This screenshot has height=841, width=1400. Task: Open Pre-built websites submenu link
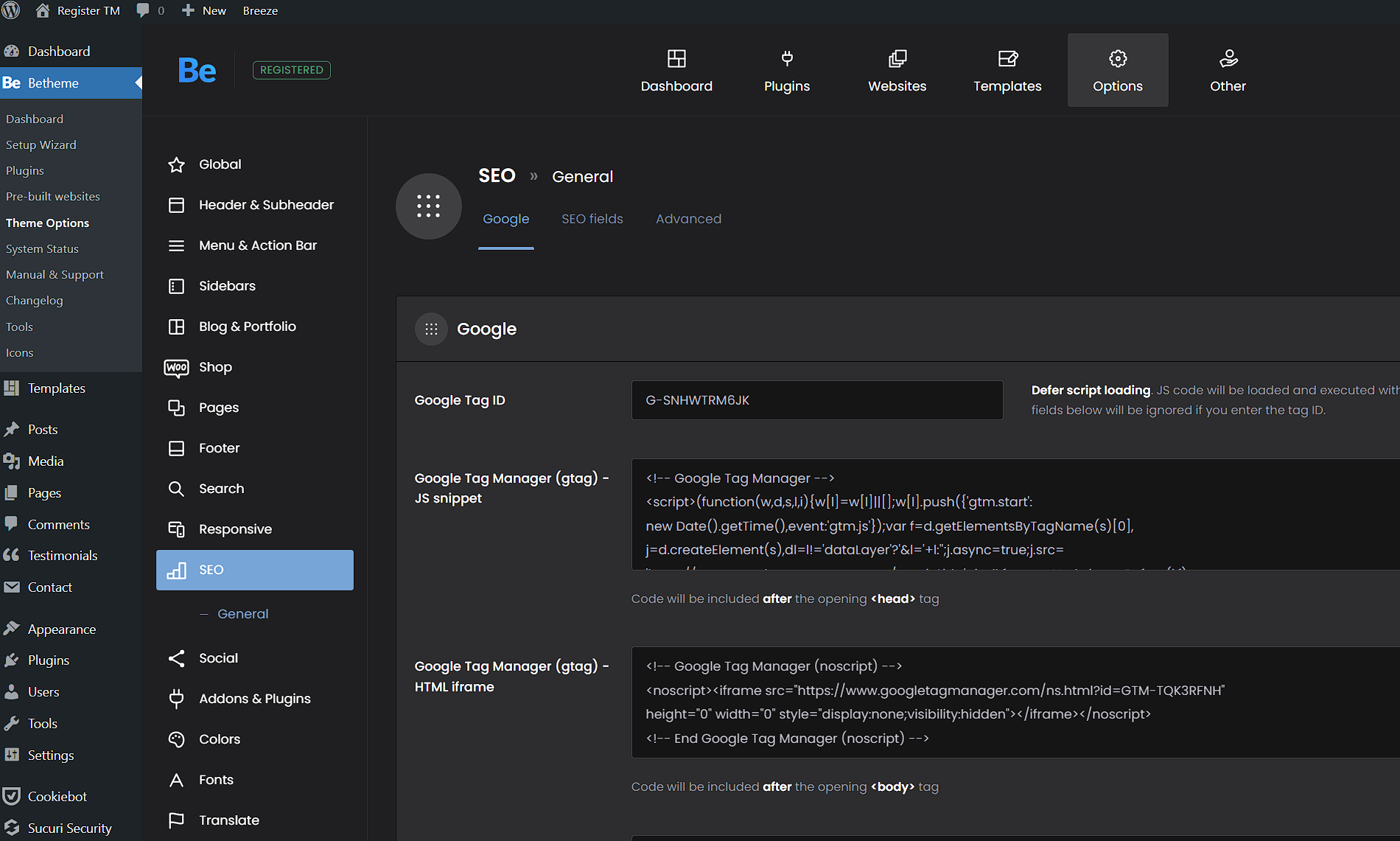[x=53, y=197]
